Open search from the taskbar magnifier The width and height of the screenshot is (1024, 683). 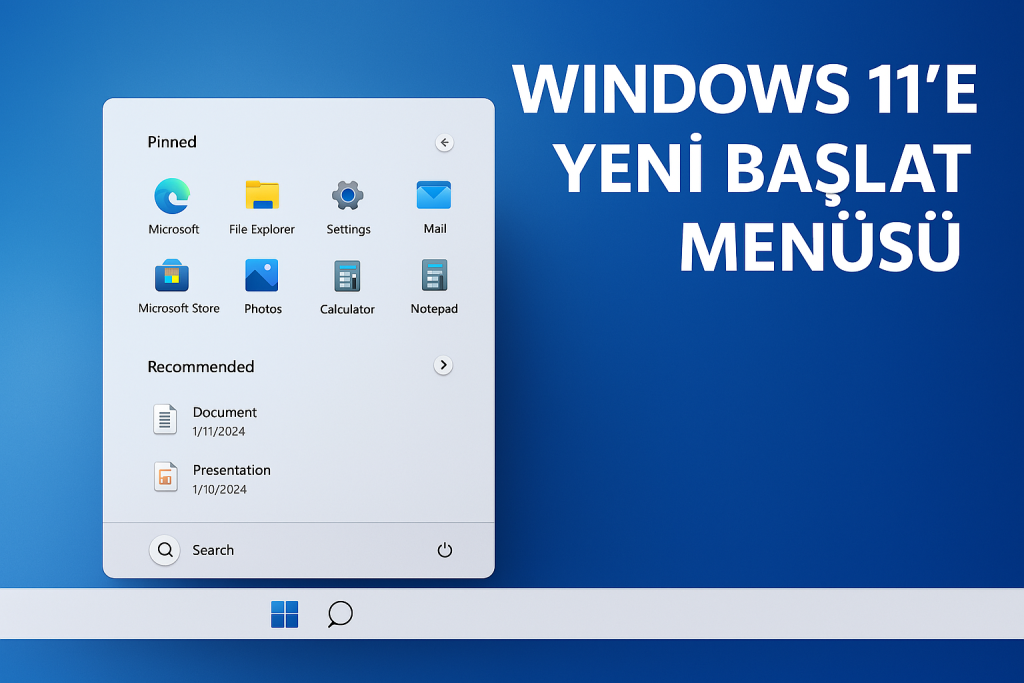coord(340,614)
